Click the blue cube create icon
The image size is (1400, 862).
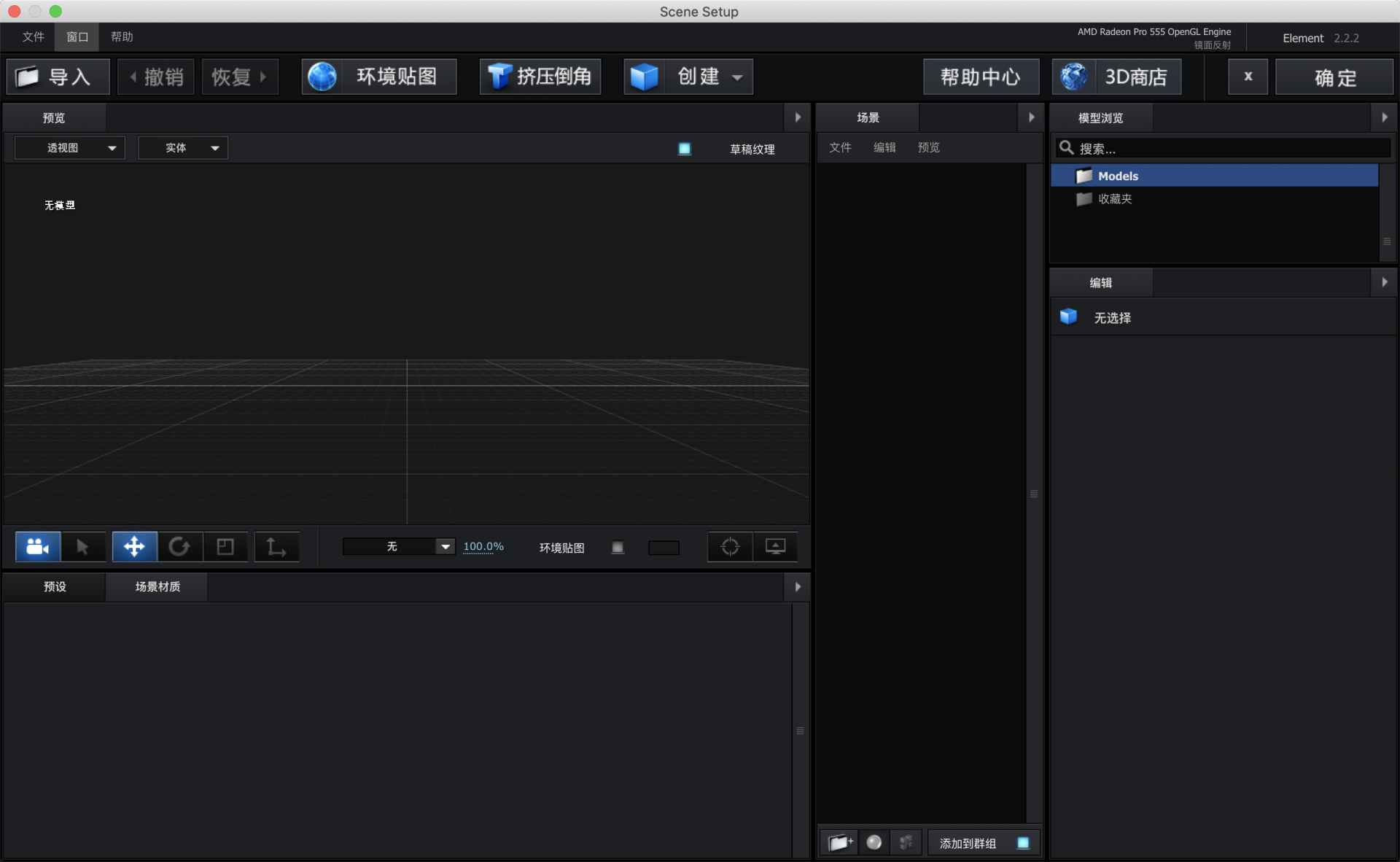645,77
